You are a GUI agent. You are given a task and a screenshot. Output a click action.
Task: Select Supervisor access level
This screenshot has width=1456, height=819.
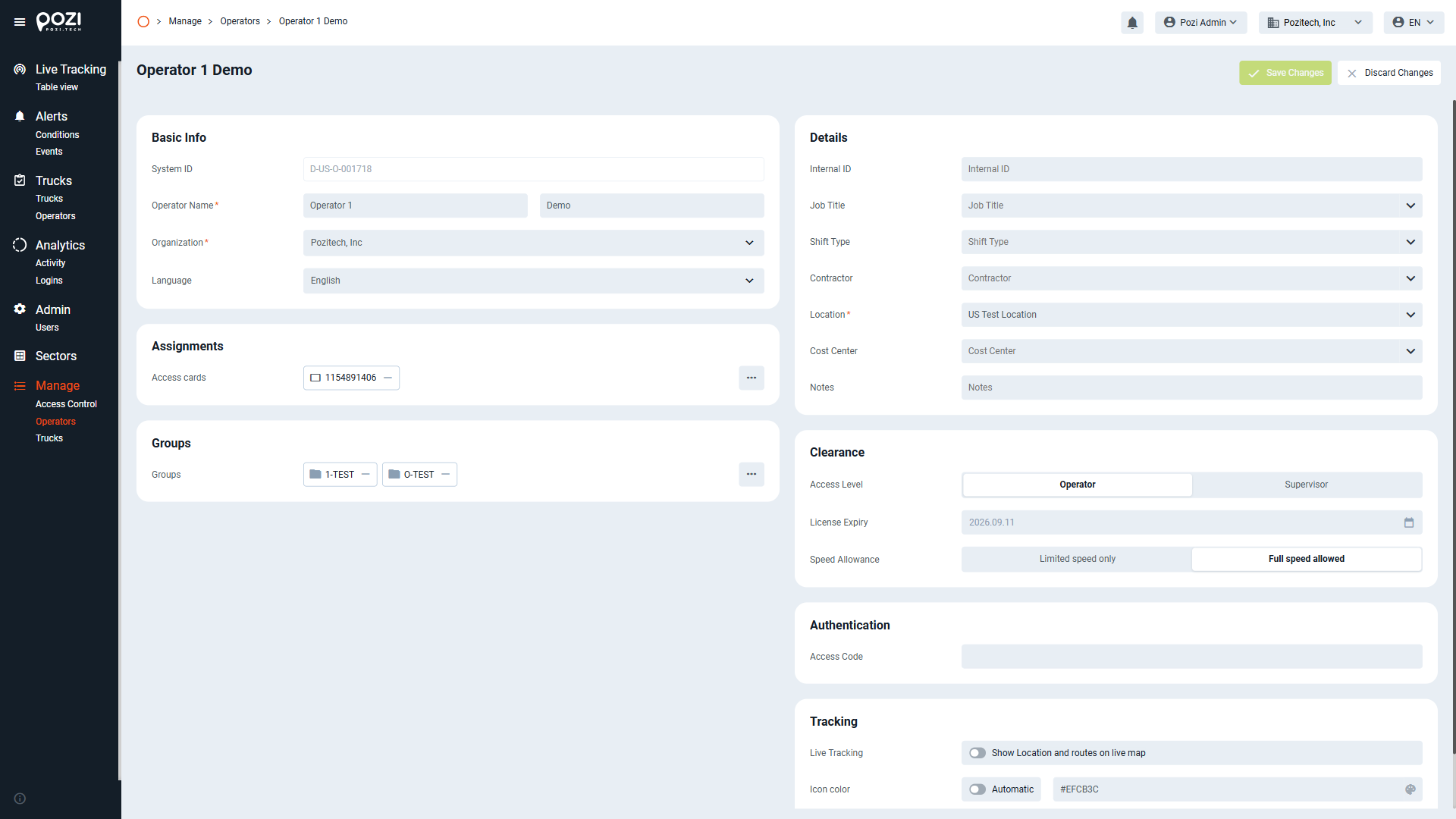1307,485
